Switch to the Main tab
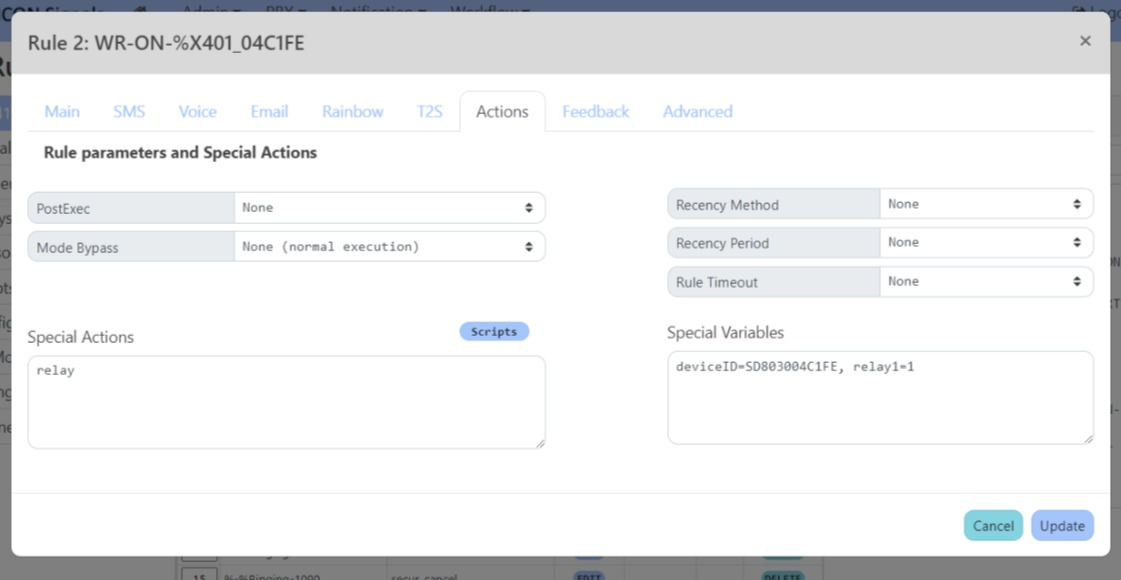The height and width of the screenshot is (580, 1121). [62, 112]
